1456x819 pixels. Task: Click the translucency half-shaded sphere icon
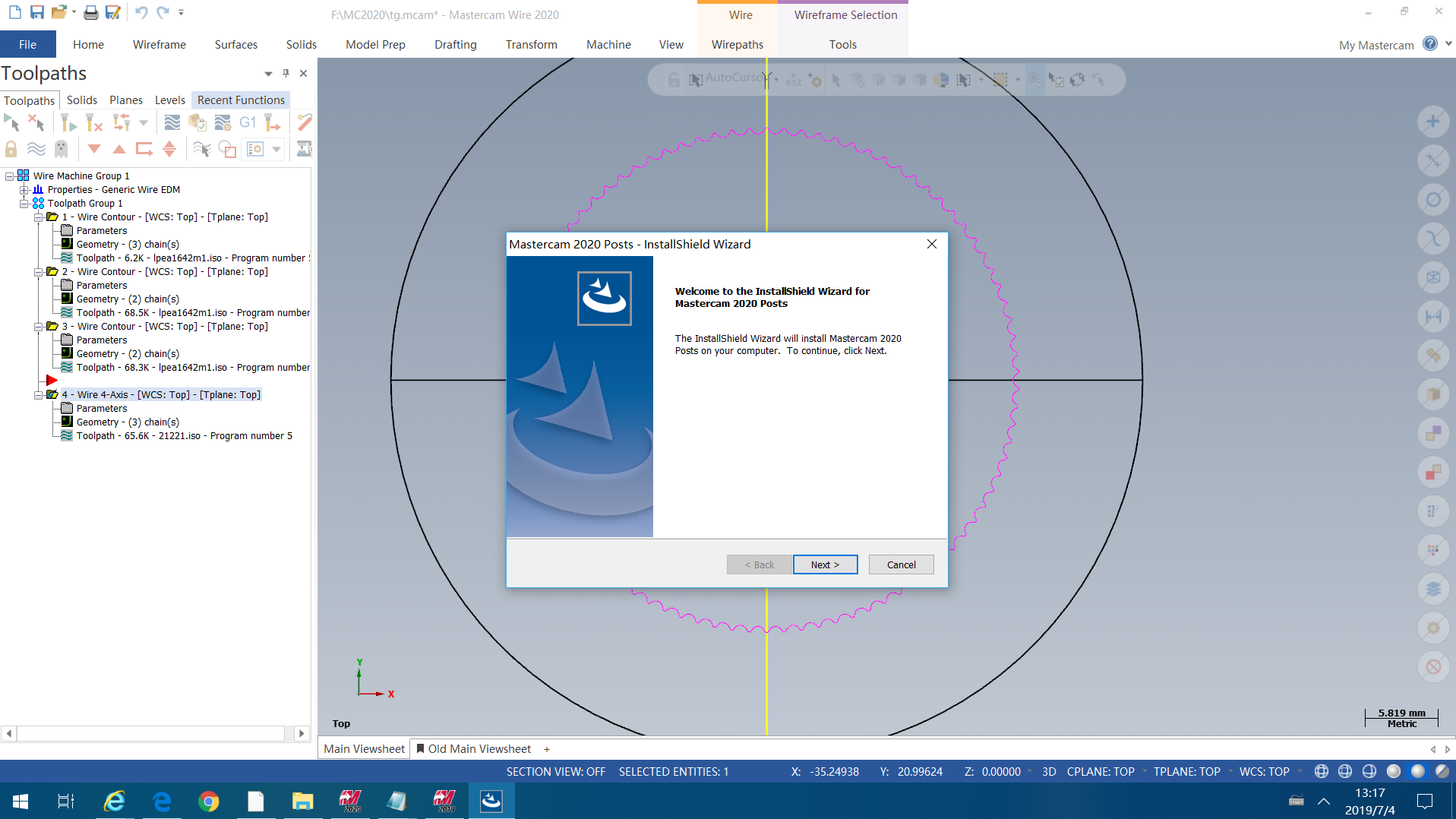point(1442,771)
